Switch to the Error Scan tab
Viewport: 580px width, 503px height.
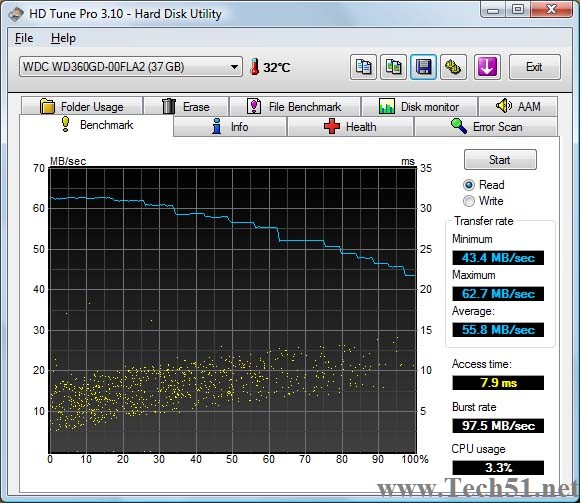(x=486, y=126)
